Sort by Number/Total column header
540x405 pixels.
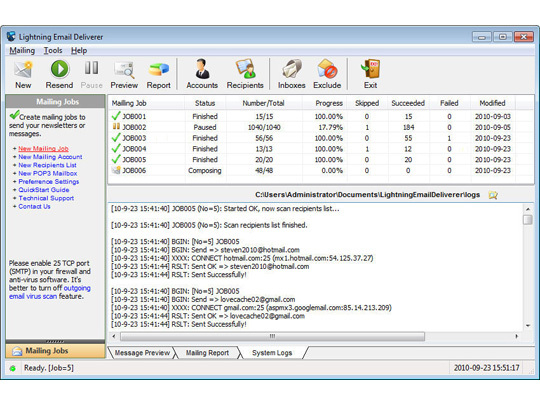coord(264,103)
